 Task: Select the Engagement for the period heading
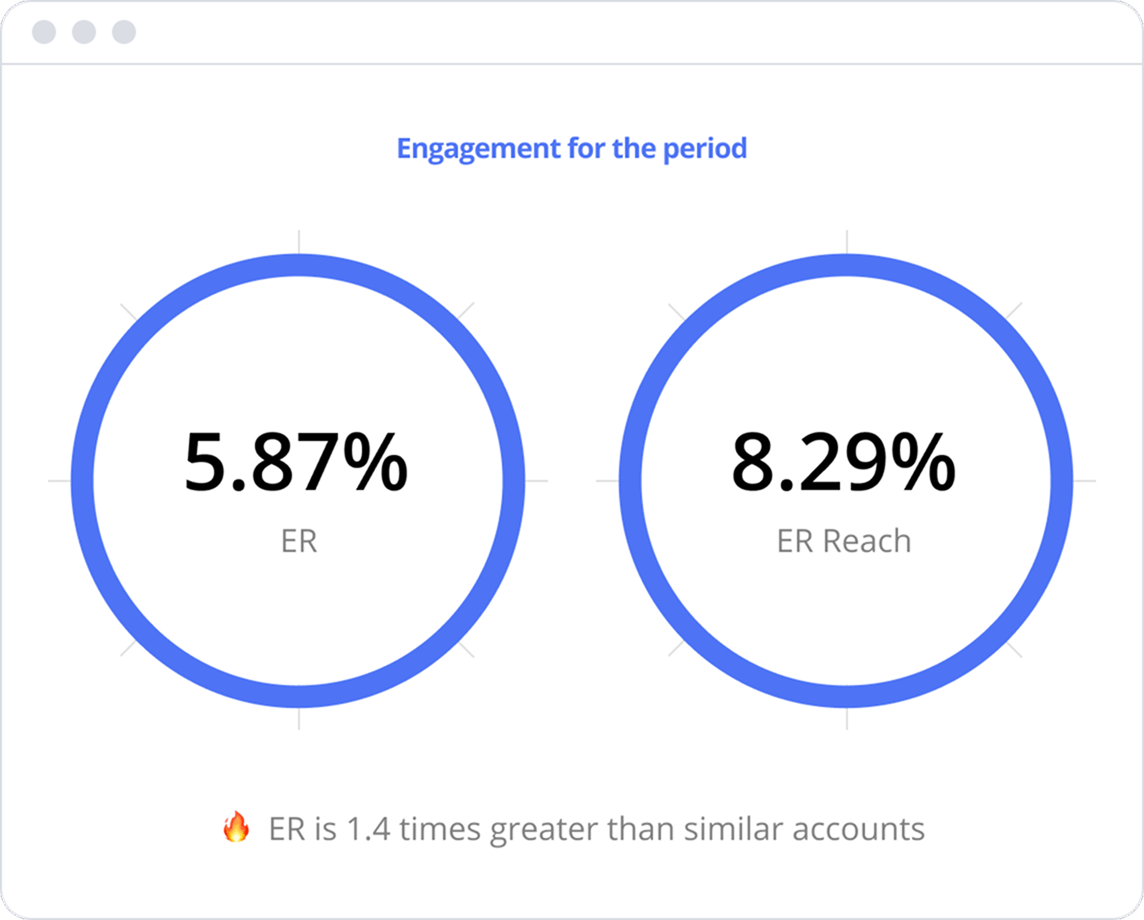pyautogui.click(x=571, y=149)
